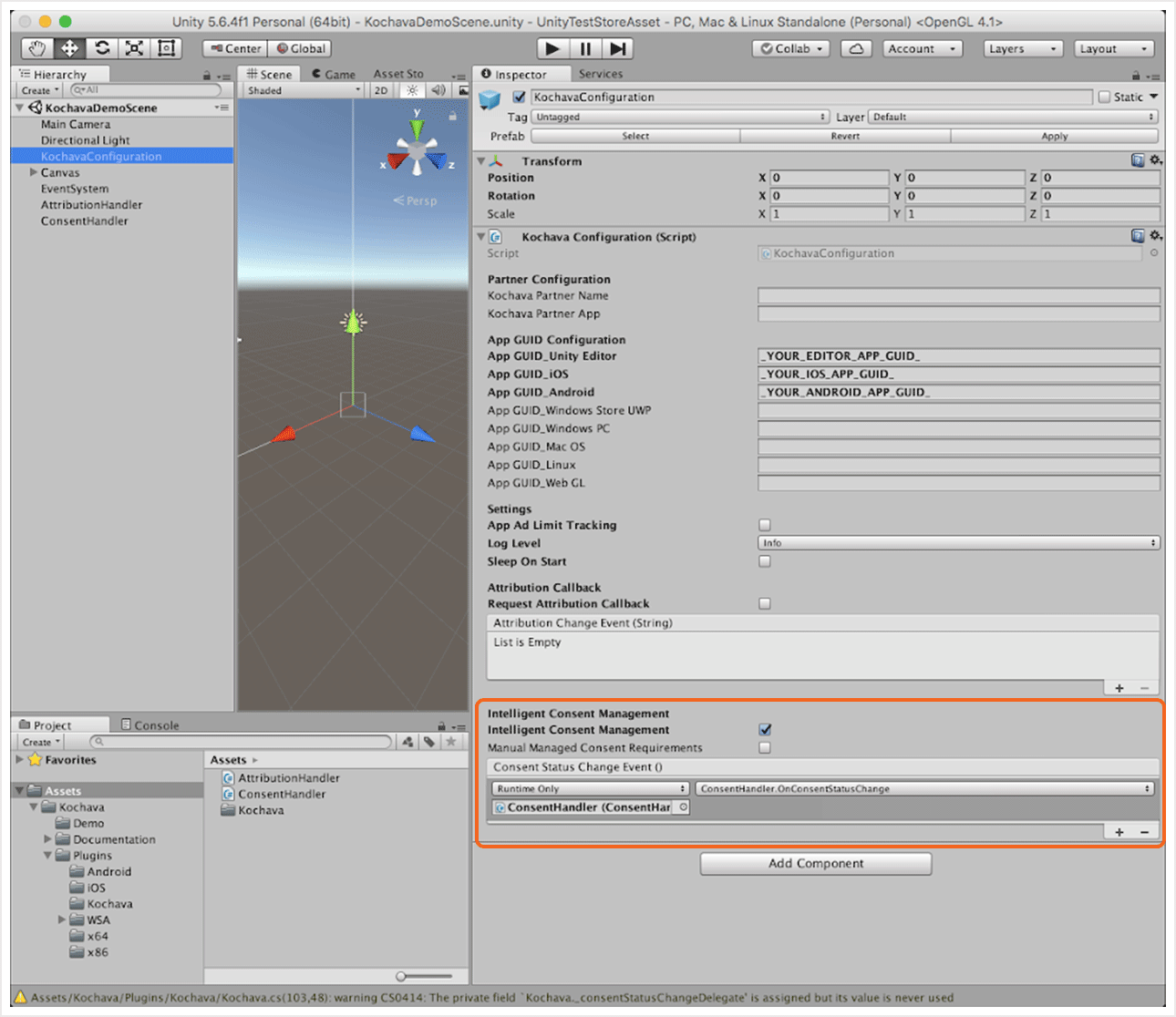This screenshot has width=1176, height=1017.
Task: Toggle scene audio speaker icon
Action: tap(438, 90)
